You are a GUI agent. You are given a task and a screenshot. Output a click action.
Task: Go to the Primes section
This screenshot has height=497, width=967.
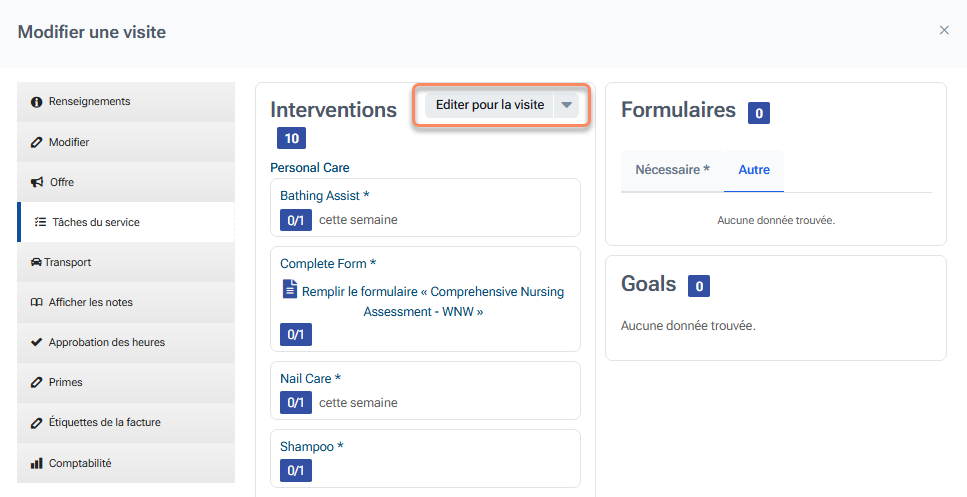65,383
